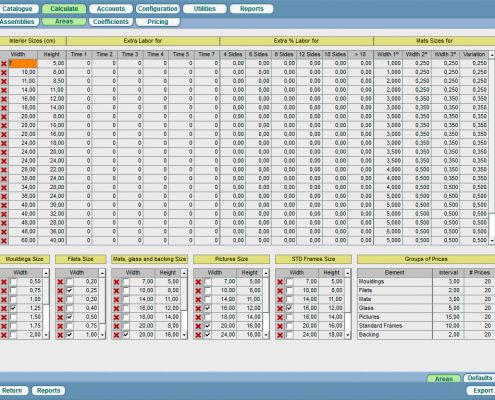Viewport: 495px width, 400px height.
Task: Uncheck the filet width 0,25 checkbox
Action: (69, 291)
